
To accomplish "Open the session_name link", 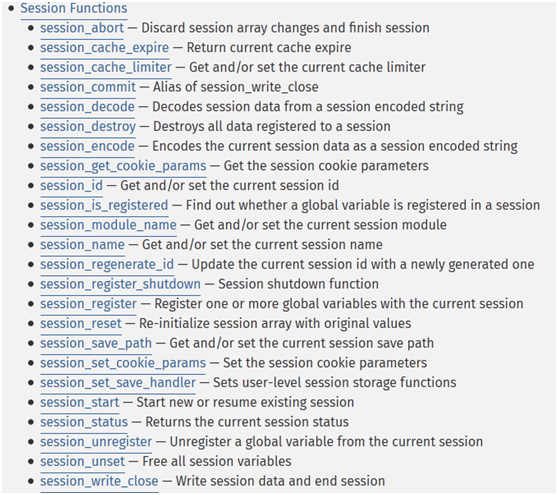I will click(83, 245).
